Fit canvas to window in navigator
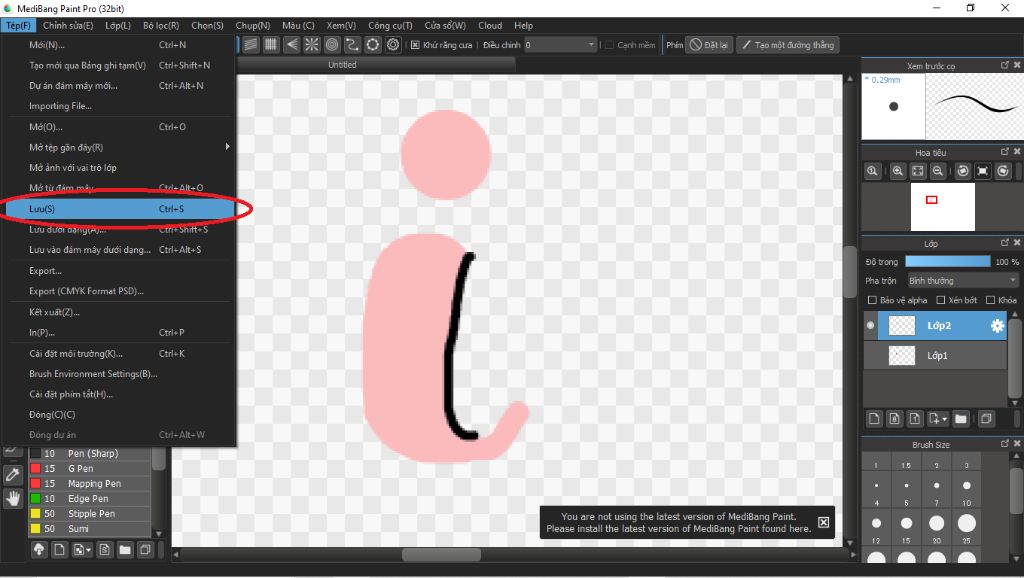The height and width of the screenshot is (578, 1024). click(x=918, y=171)
